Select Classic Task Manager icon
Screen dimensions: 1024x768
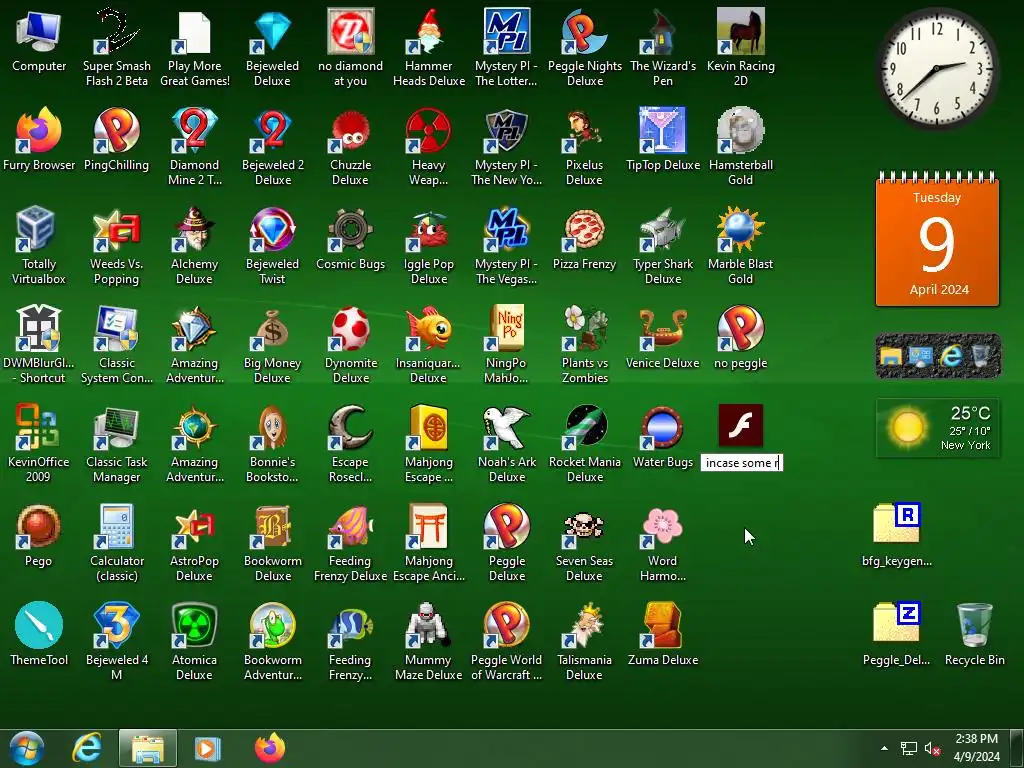(116, 428)
